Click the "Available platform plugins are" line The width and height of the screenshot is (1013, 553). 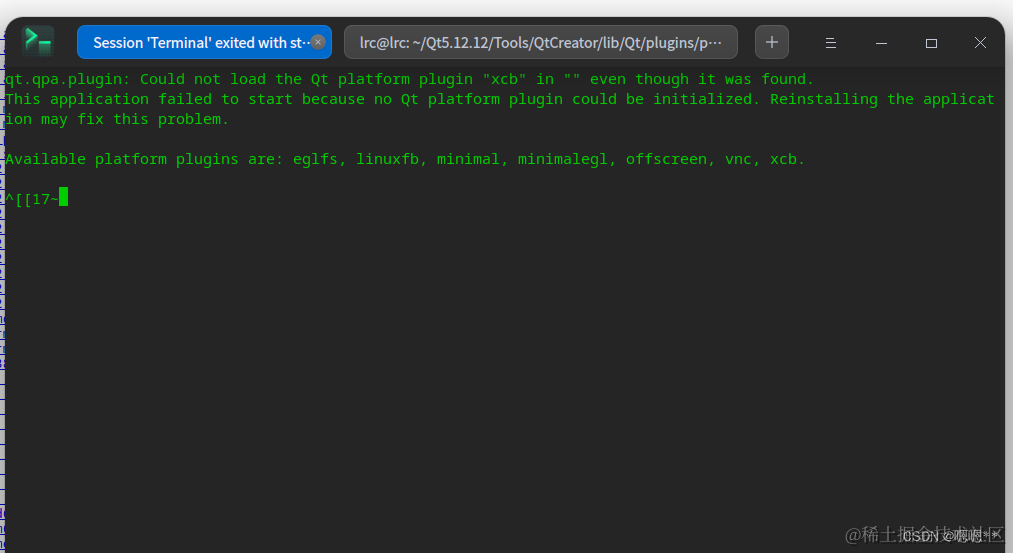pyautogui.click(x=405, y=159)
